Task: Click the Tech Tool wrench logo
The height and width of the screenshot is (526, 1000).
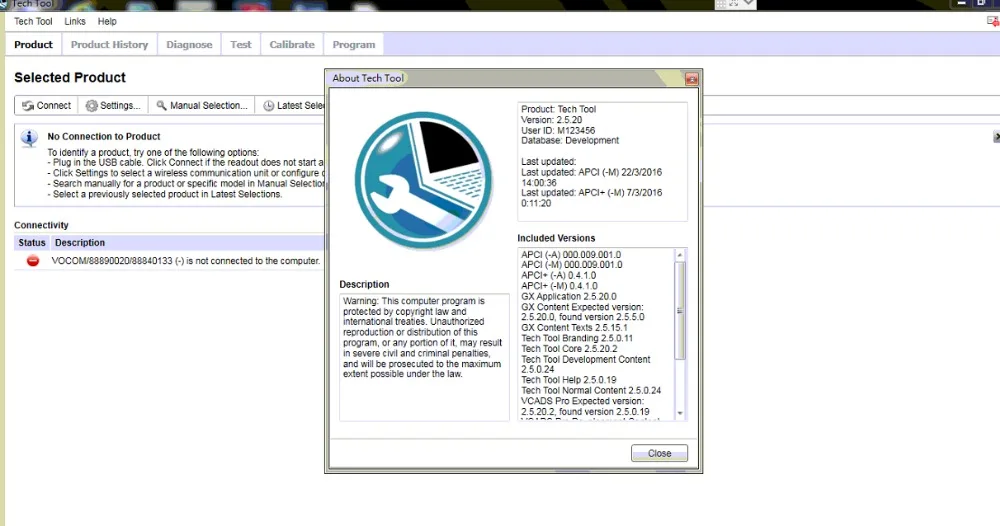Action: coord(423,180)
